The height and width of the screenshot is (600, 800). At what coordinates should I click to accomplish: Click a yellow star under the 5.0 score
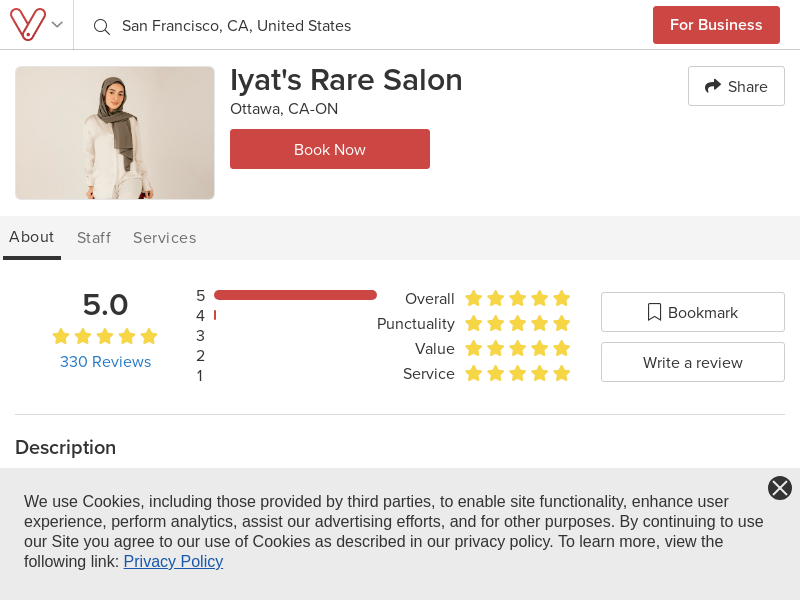[x=105, y=337]
